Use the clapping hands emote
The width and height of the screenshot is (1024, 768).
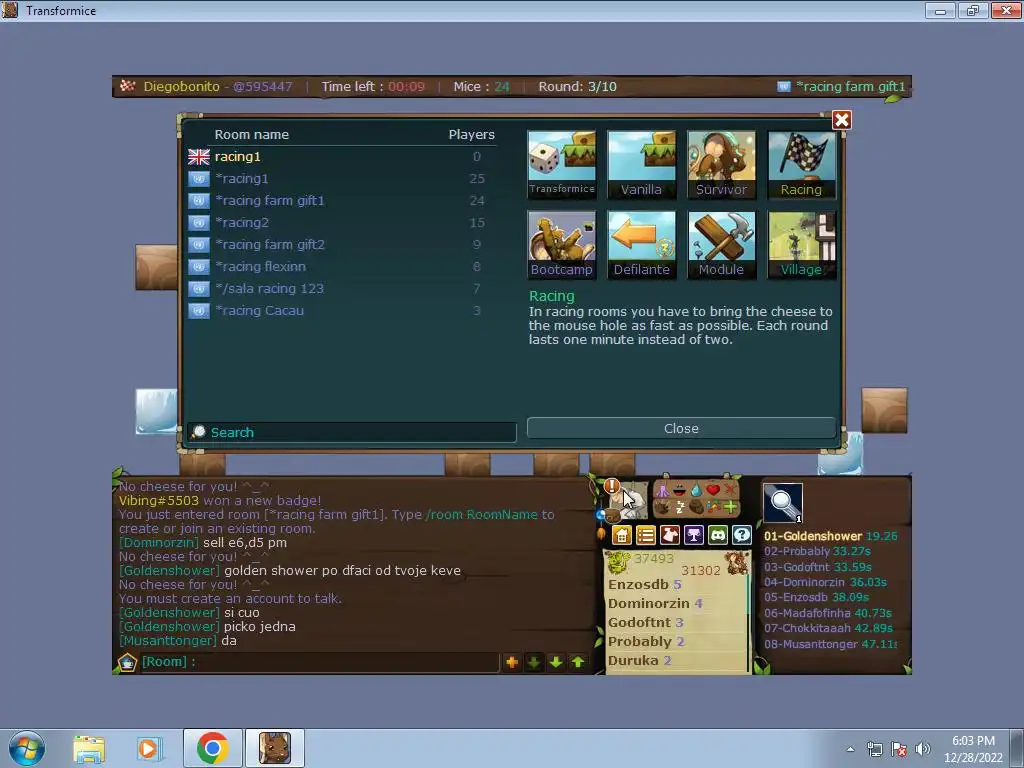(662, 507)
